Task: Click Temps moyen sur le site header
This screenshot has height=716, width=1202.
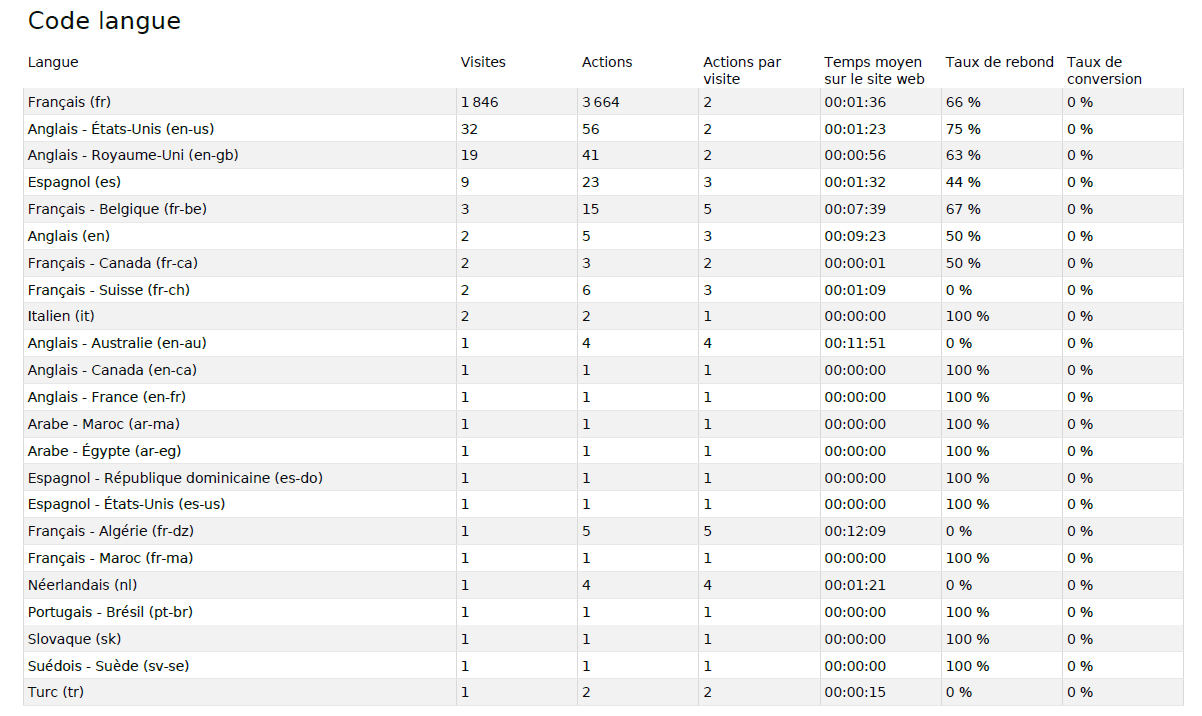Action: (x=873, y=70)
